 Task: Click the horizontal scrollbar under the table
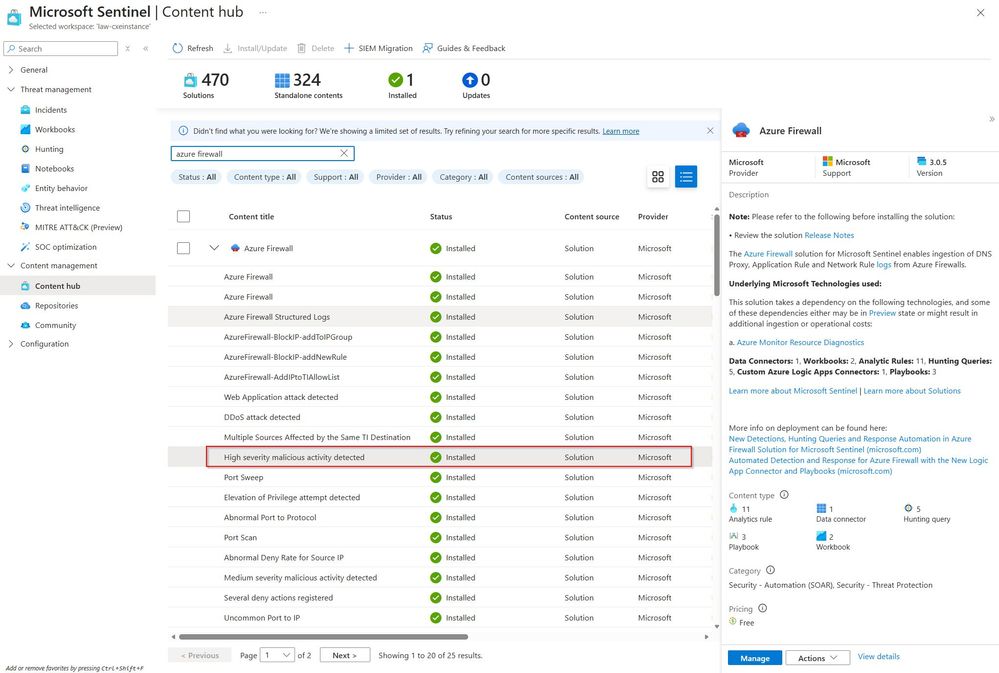[x=323, y=636]
